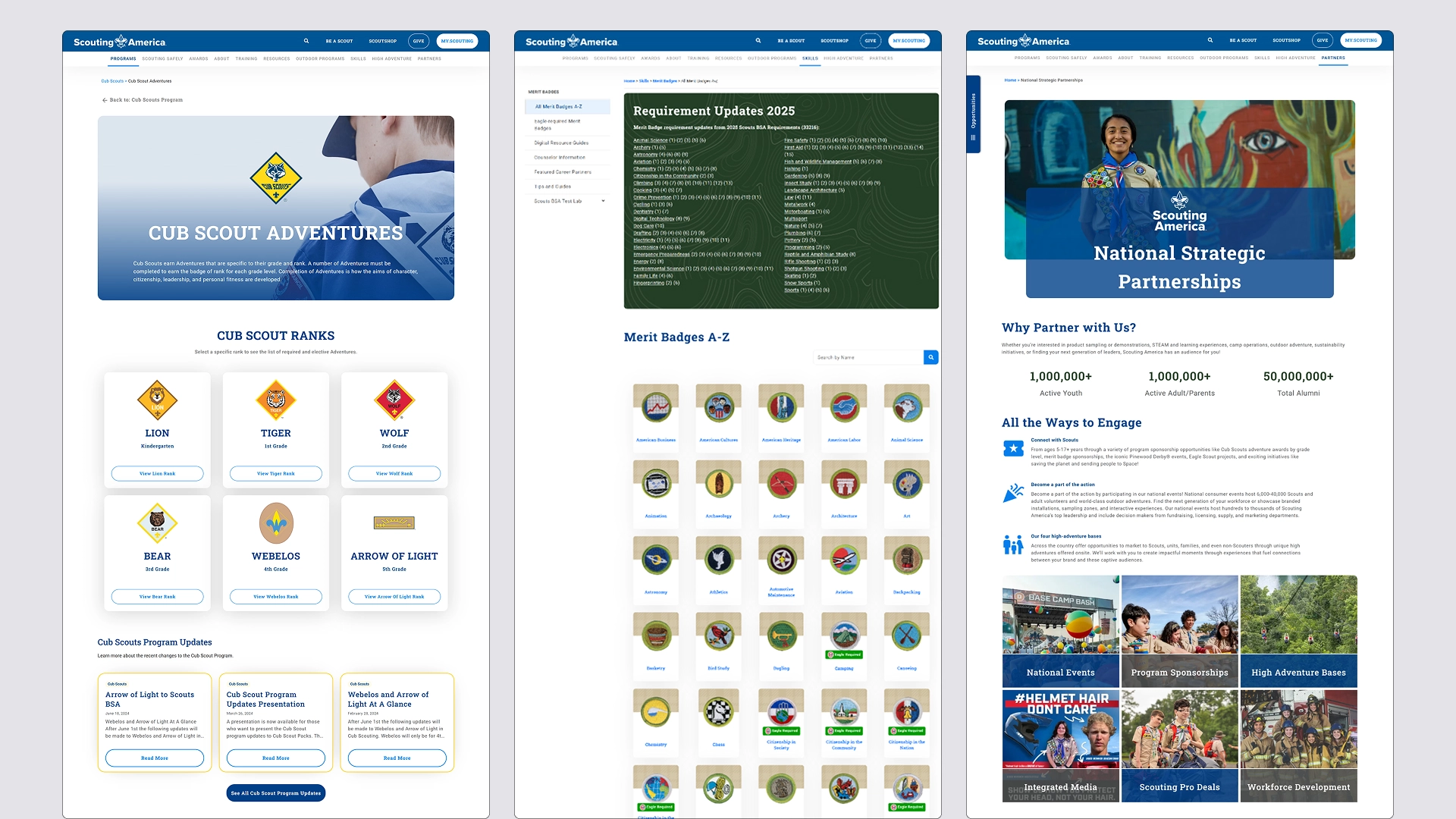Open Counselor Information sidebar item

pyautogui.click(x=560, y=158)
